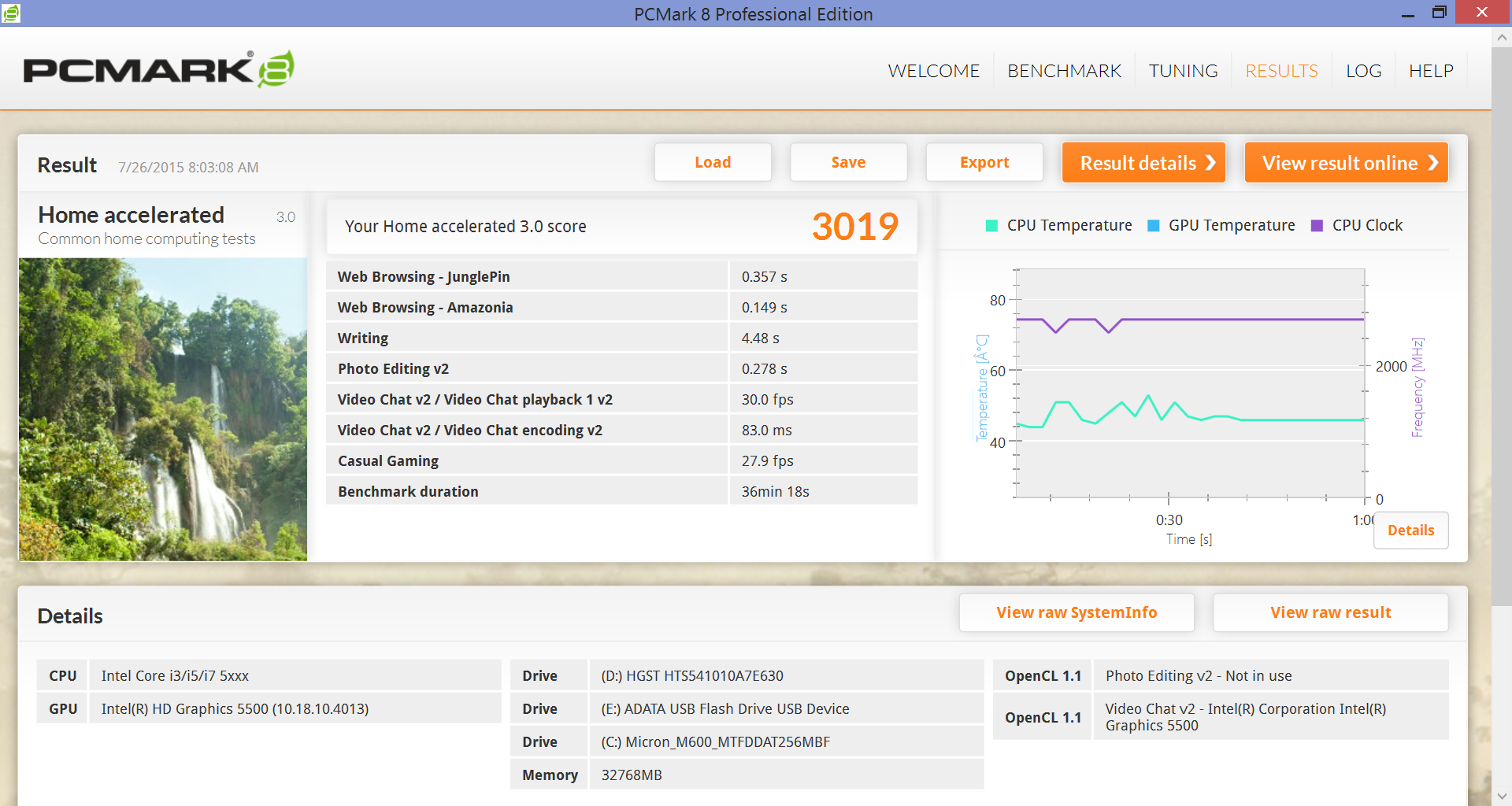
Task: Click Video Chat encoding v2 row
Action: coord(622,430)
